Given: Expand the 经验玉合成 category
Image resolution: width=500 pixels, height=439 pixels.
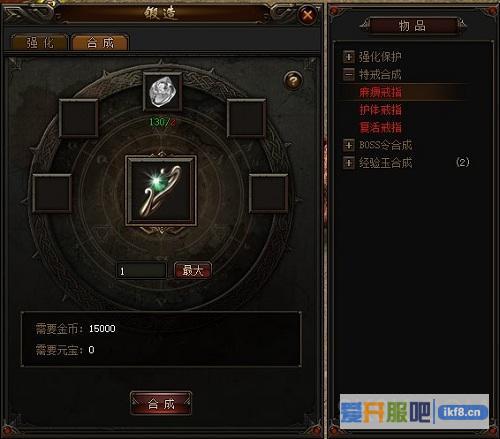Looking at the screenshot, I should pyautogui.click(x=349, y=163).
